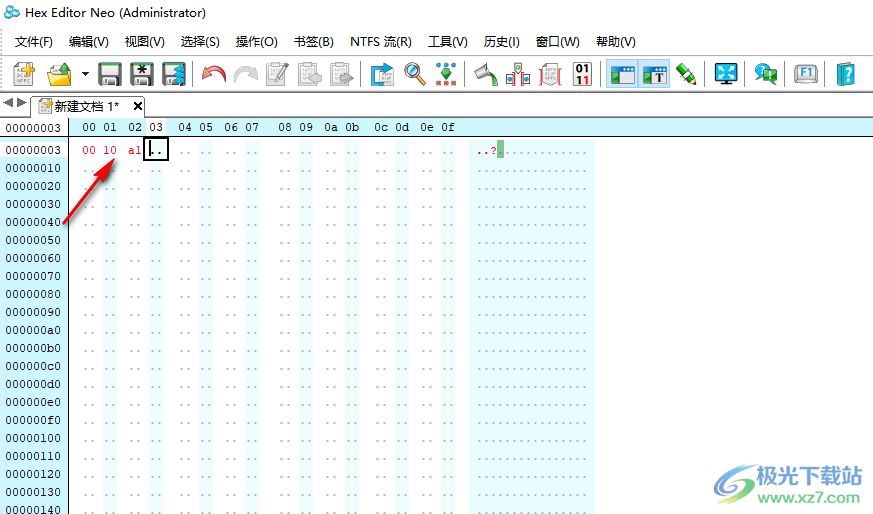Click the clipboard edit pencil icon
Viewport: 873px width, 514px height.
click(277, 74)
